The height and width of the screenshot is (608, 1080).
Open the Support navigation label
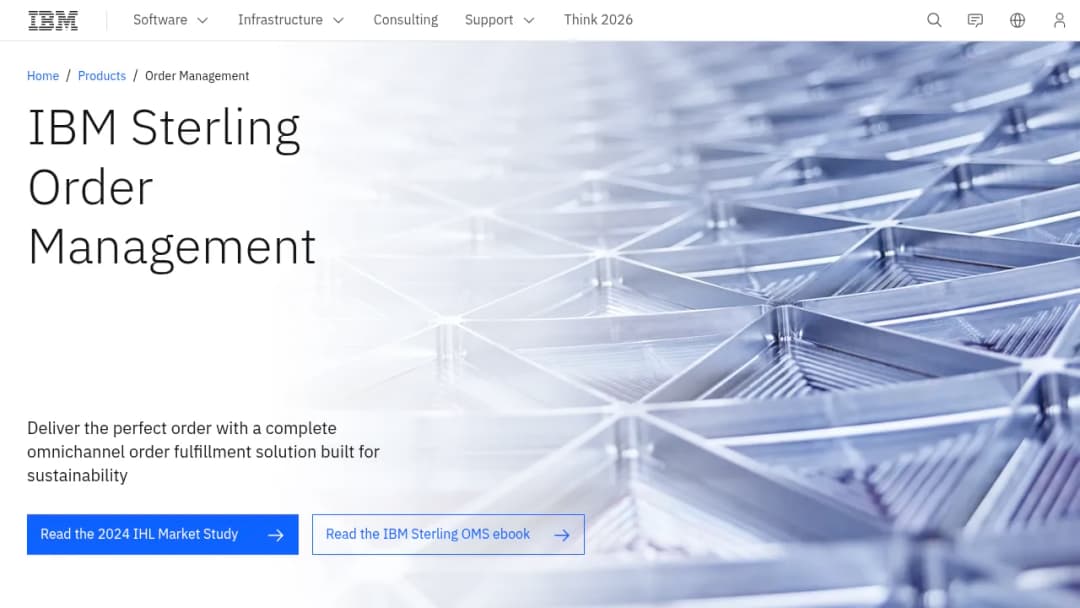489,20
